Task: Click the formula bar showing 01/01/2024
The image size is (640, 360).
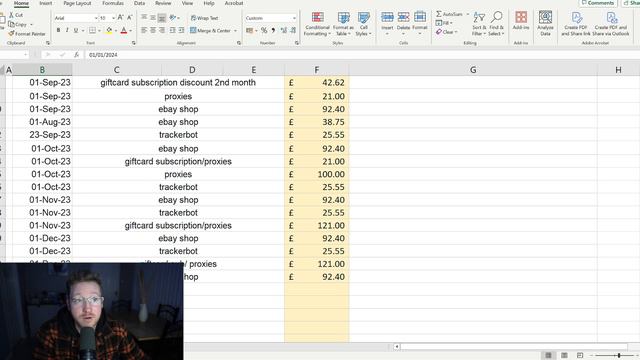Action: [x=361, y=55]
